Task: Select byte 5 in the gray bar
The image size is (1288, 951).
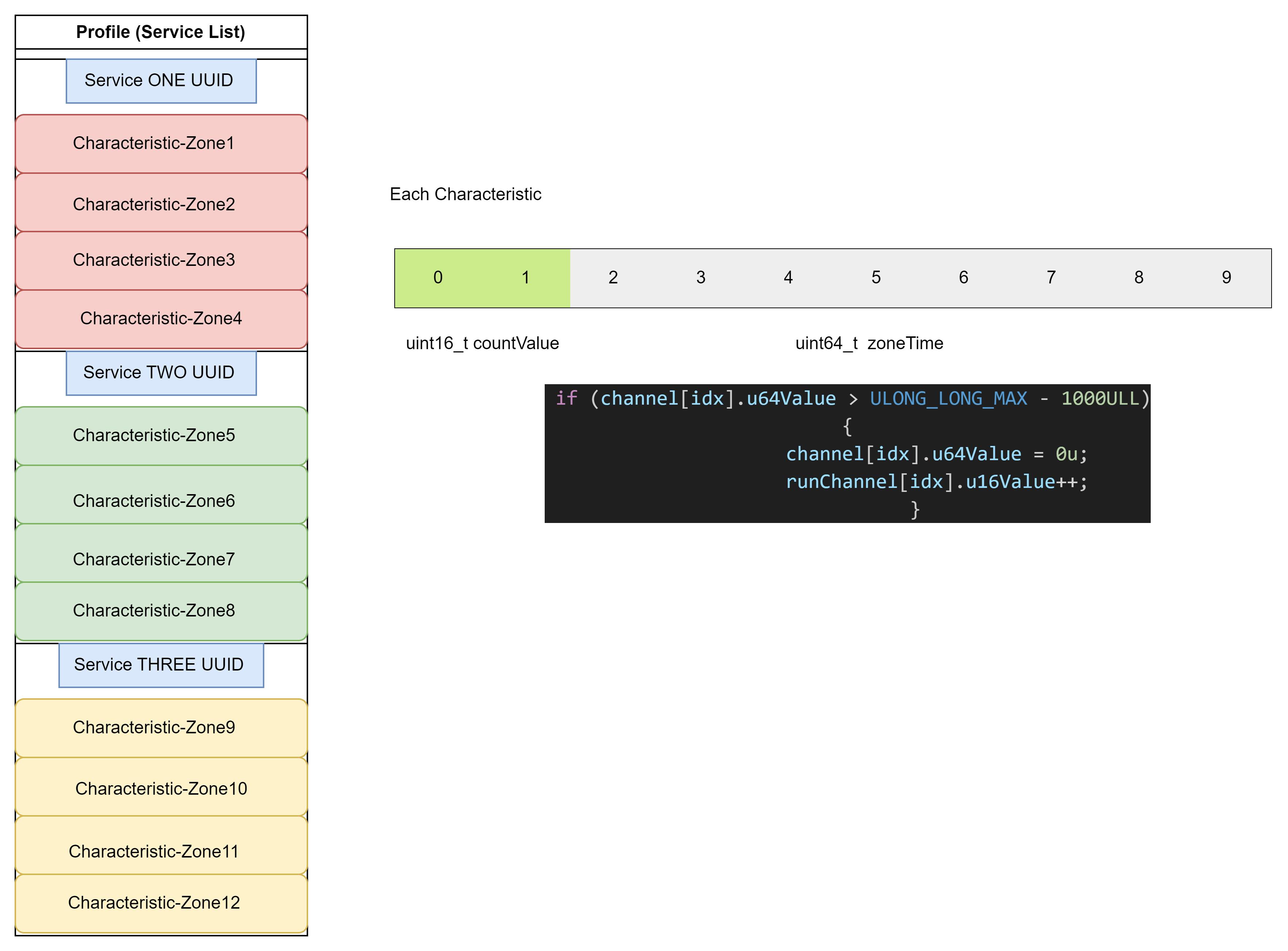Action: click(x=876, y=278)
